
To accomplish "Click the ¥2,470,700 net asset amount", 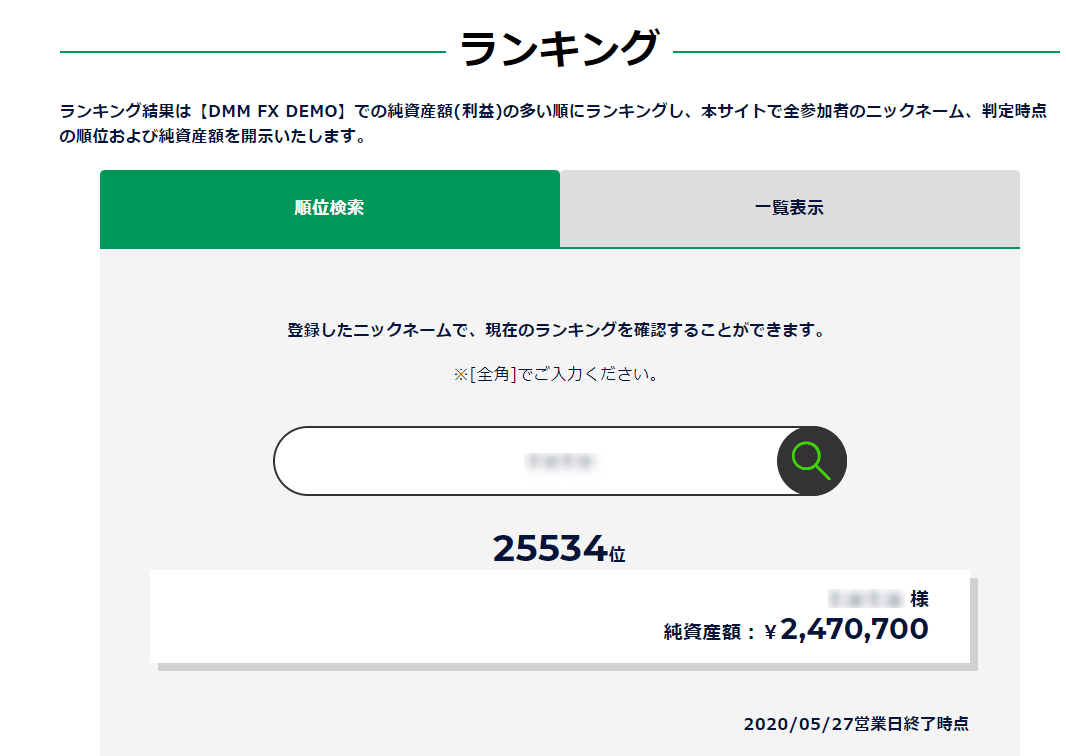I will coord(846,630).
